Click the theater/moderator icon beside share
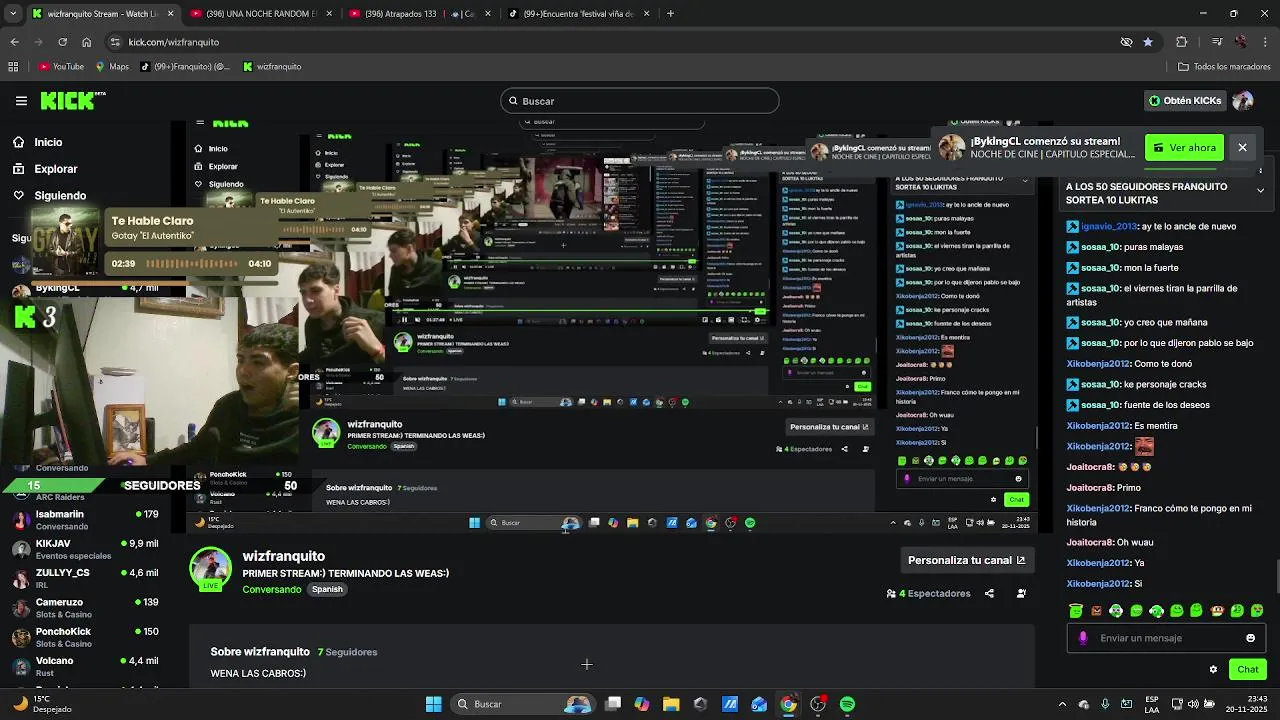The width and height of the screenshot is (1280, 720). click(x=1021, y=593)
